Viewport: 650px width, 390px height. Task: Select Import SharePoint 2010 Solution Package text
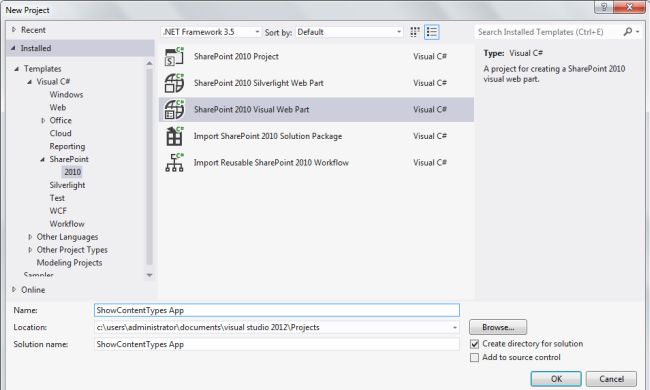coord(268,136)
